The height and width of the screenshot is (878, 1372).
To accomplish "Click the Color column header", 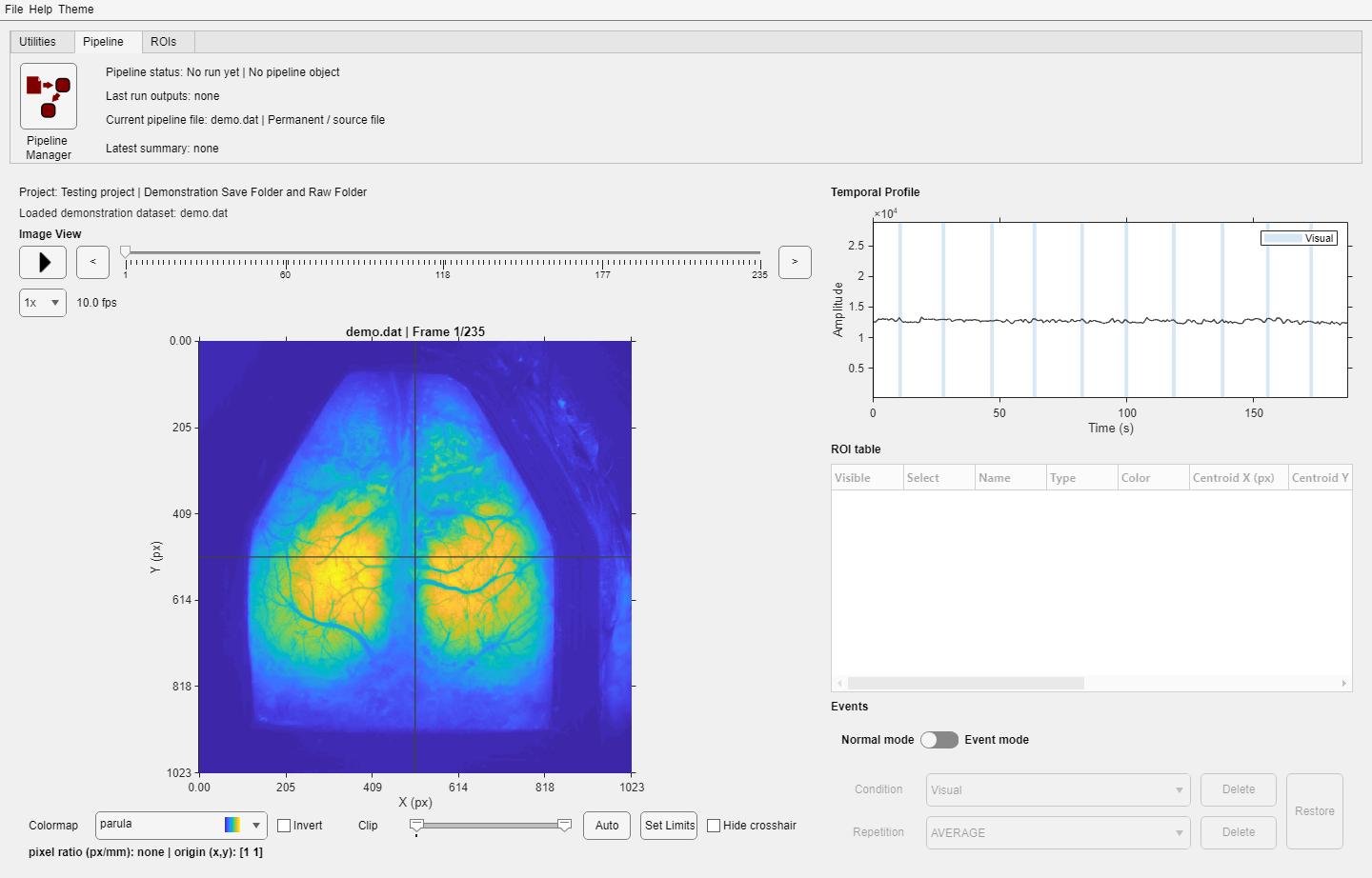I will point(1153,478).
